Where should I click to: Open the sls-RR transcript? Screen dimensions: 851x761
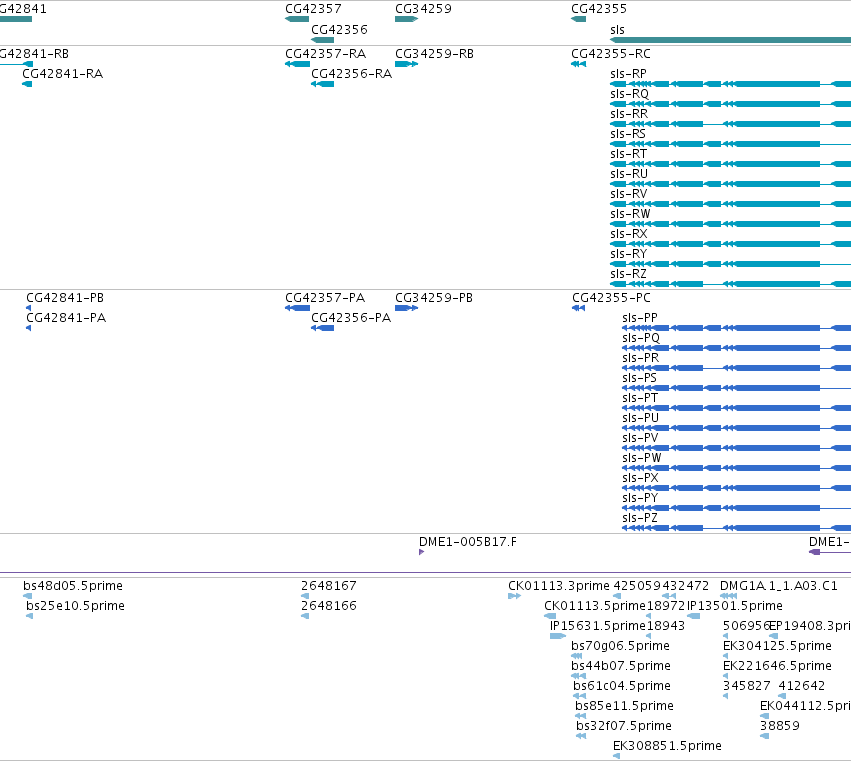coord(629,114)
